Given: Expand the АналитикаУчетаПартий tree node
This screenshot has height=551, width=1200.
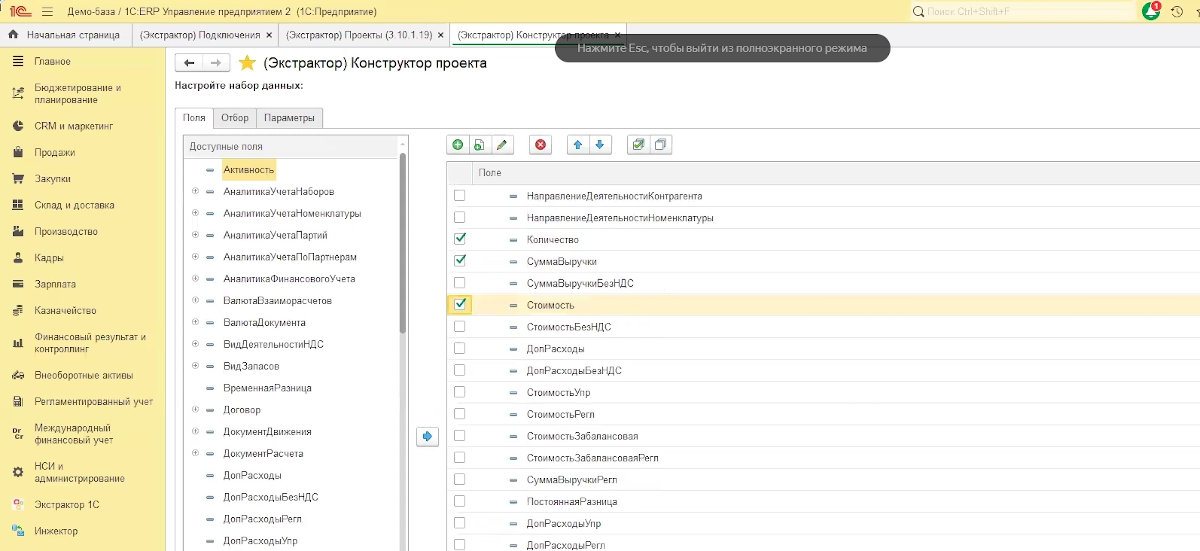Looking at the screenshot, I should tap(194, 235).
